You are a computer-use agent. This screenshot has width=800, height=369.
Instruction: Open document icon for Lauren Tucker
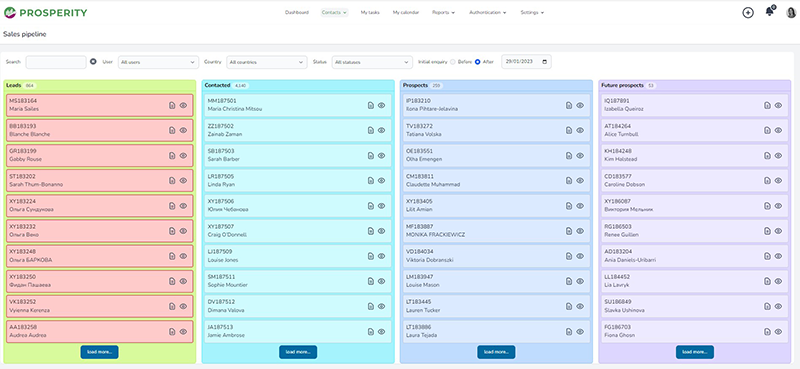coord(569,306)
